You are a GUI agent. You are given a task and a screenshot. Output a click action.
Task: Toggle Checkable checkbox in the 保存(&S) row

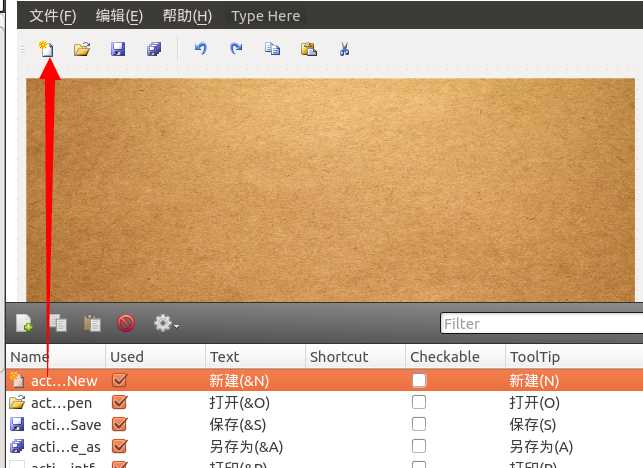(x=419, y=424)
